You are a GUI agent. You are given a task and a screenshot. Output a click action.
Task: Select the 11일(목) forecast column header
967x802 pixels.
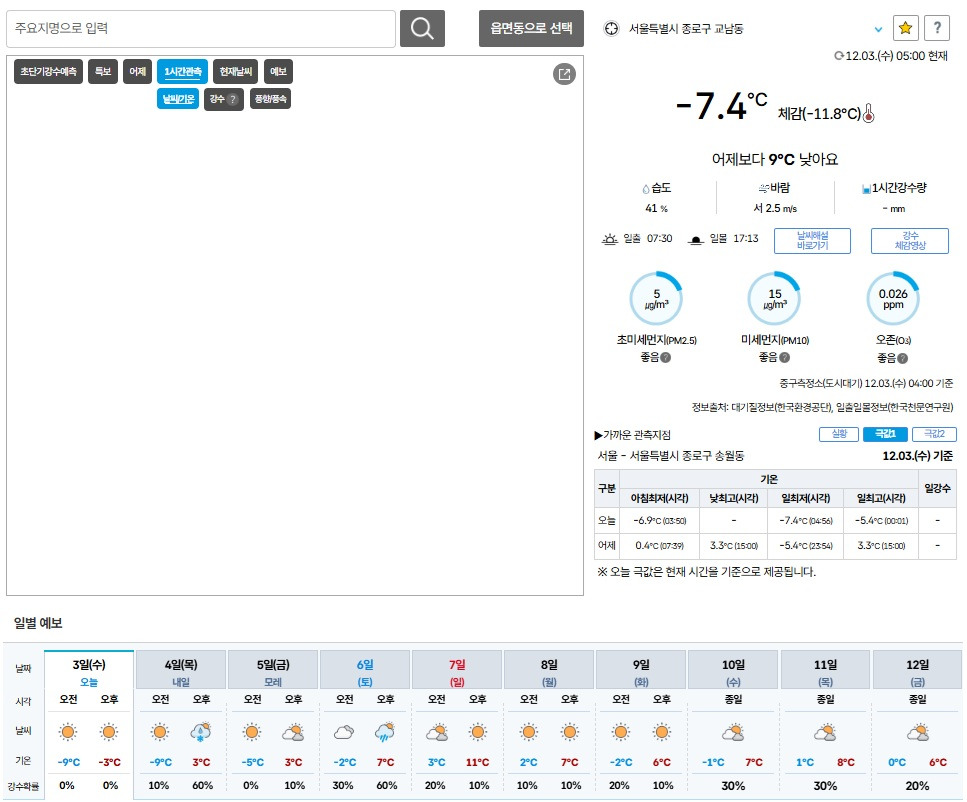click(825, 670)
